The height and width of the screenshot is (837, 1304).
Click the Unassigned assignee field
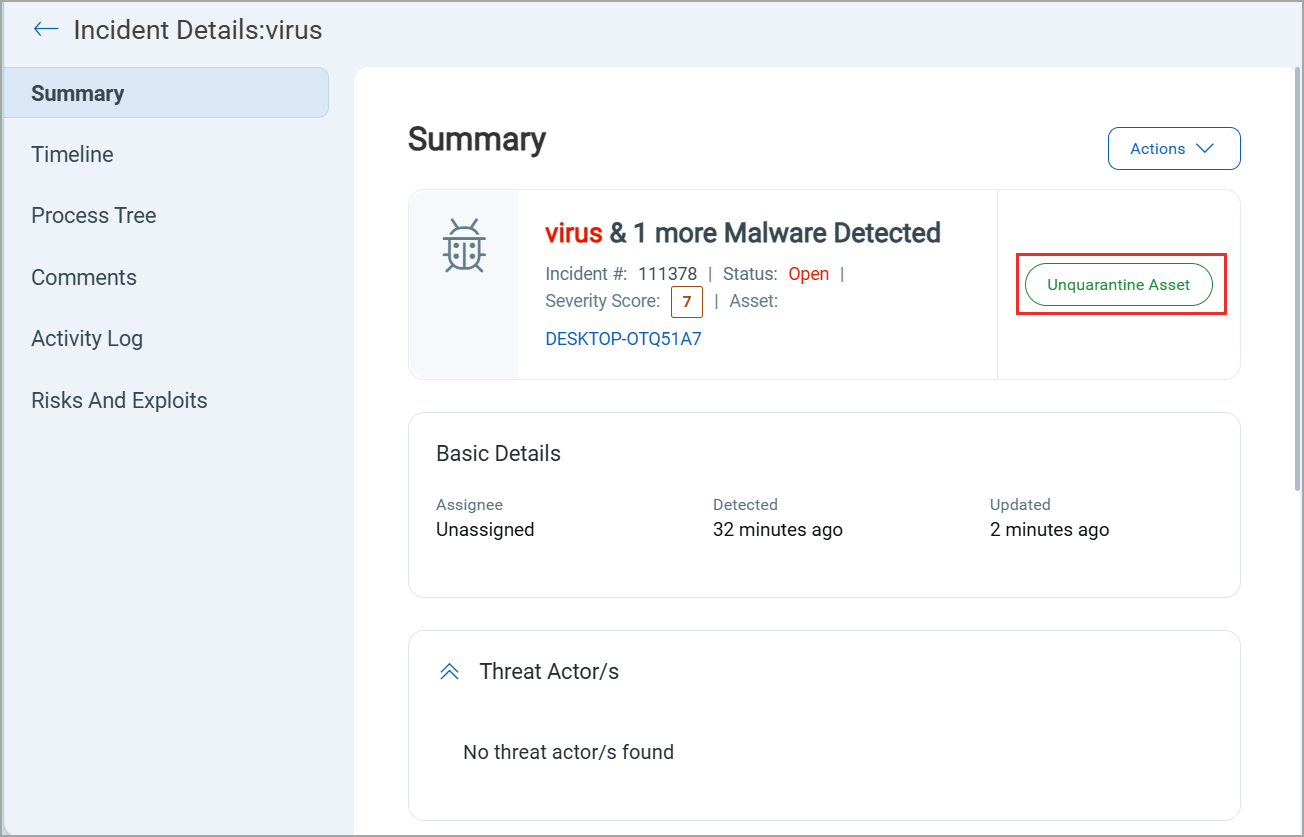pos(485,529)
